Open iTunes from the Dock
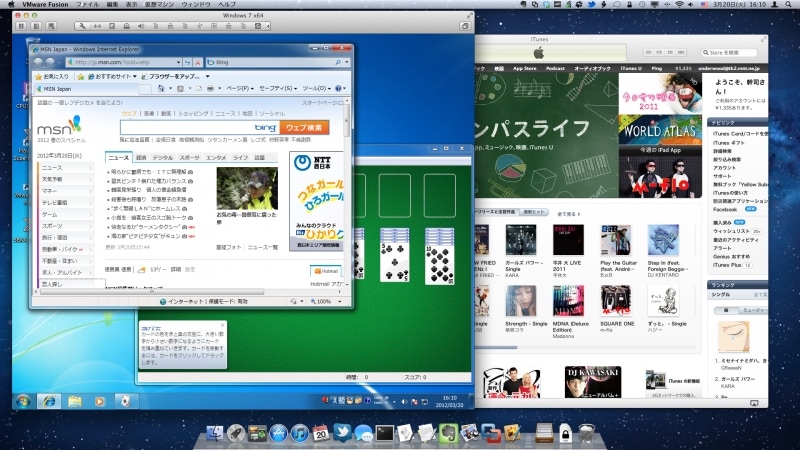 coord(299,433)
